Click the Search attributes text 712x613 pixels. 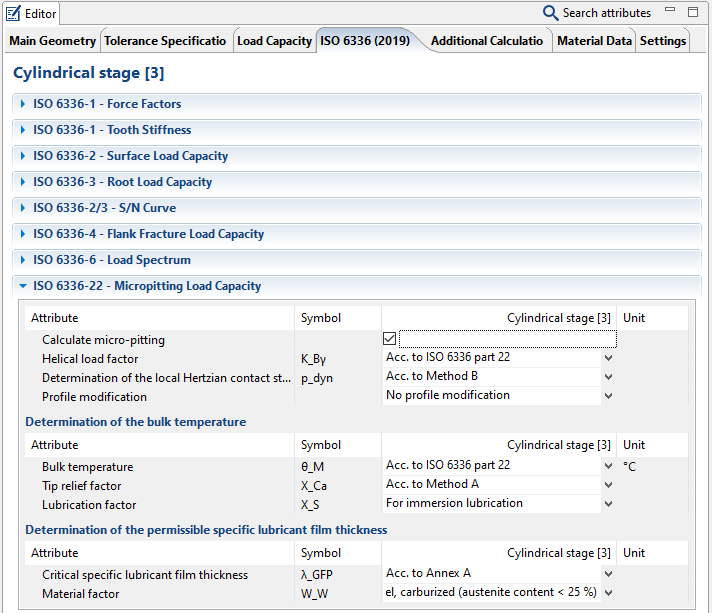pyautogui.click(x=606, y=13)
